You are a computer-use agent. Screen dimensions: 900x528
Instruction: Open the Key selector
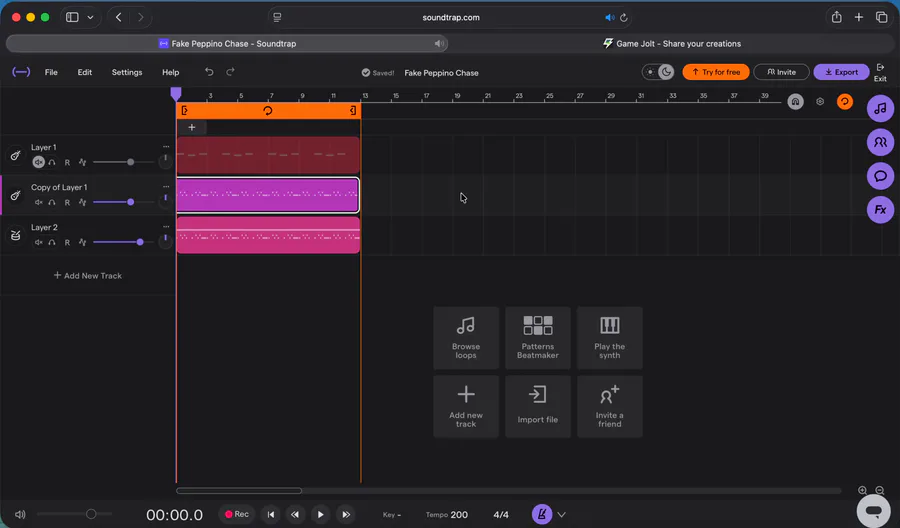pyautogui.click(x=391, y=515)
